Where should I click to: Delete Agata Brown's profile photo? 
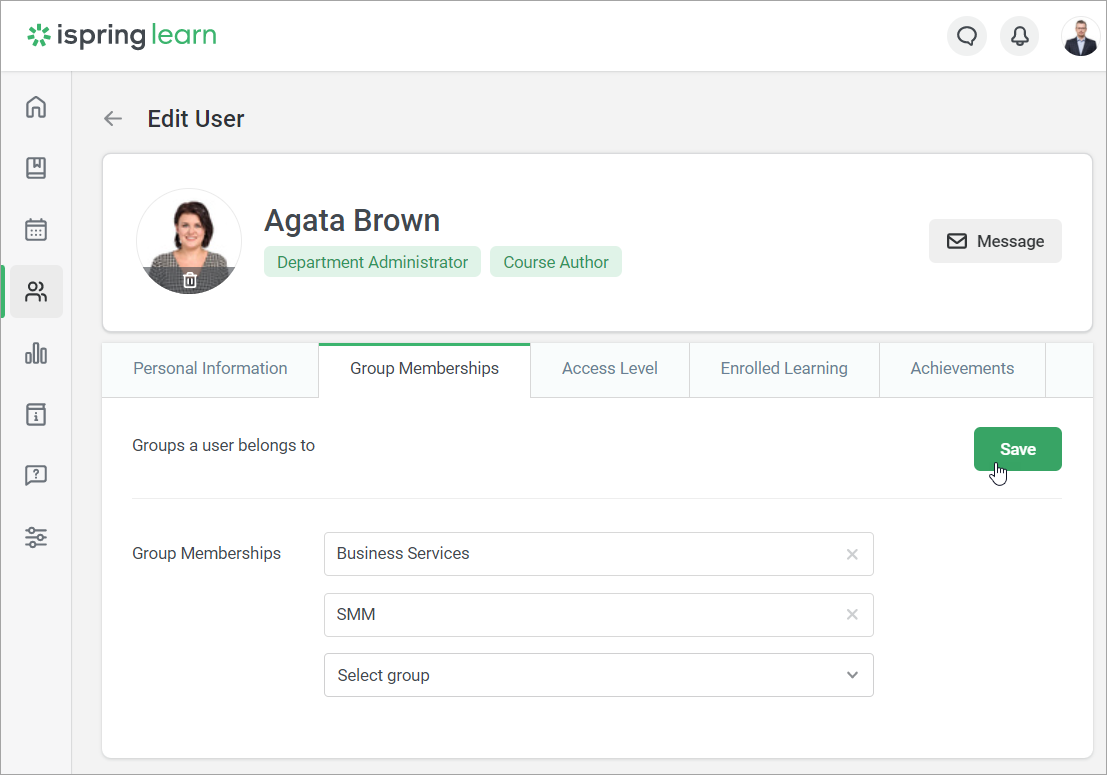[190, 280]
